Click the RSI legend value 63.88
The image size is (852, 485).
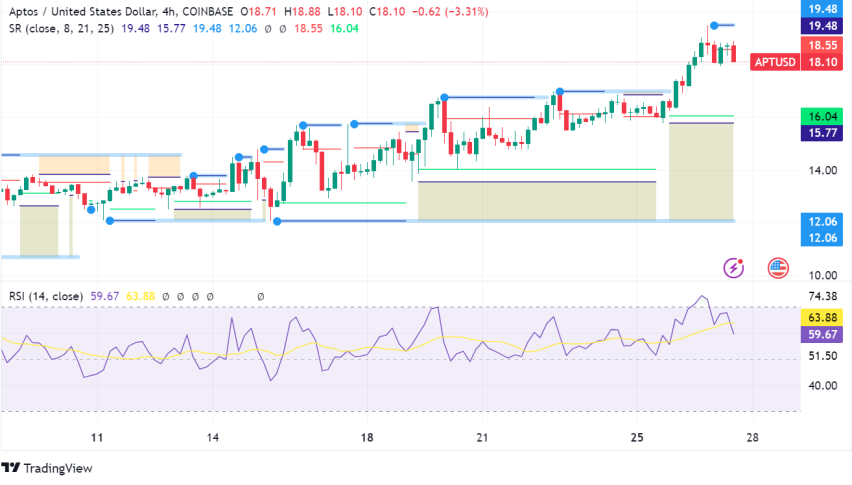(x=140, y=296)
